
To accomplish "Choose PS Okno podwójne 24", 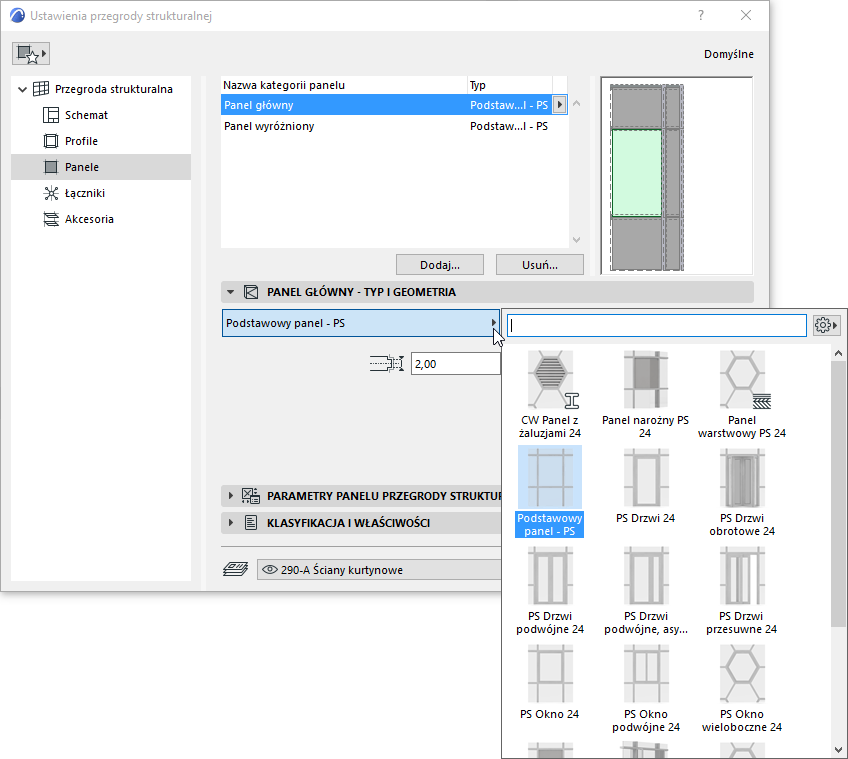I will pos(645,689).
